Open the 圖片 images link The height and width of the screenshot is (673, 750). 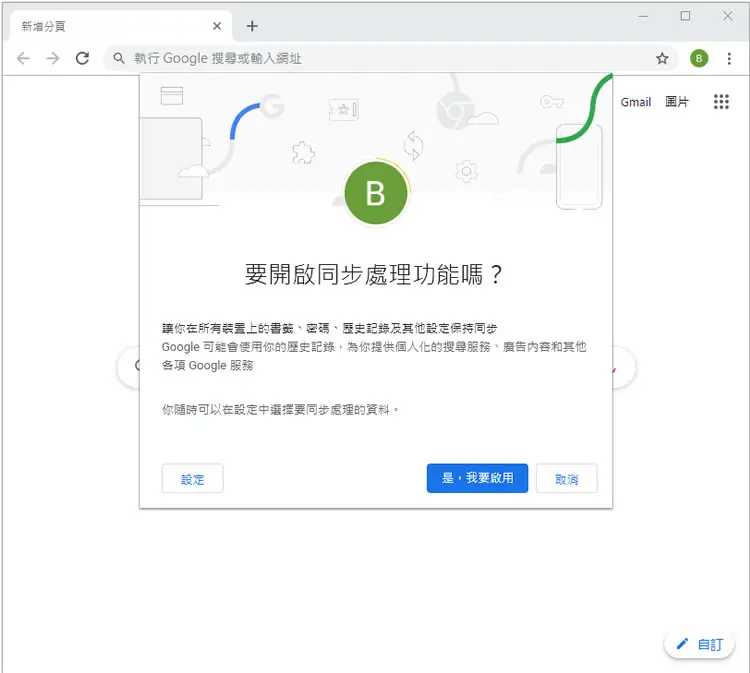(677, 102)
